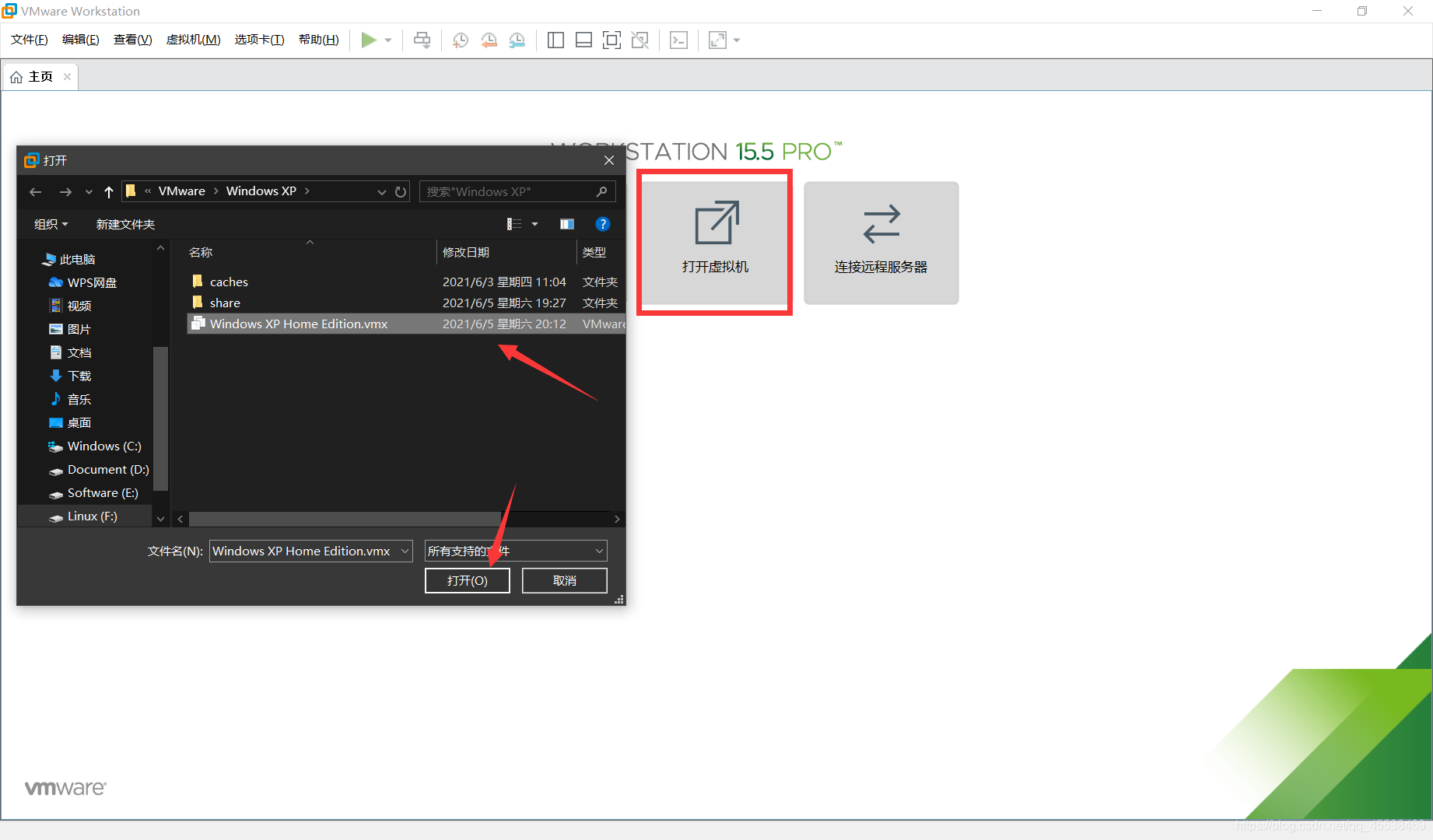Image resolution: width=1433 pixels, height=840 pixels.
Task: Open the stretch display dropdown arrow
Action: (x=737, y=40)
